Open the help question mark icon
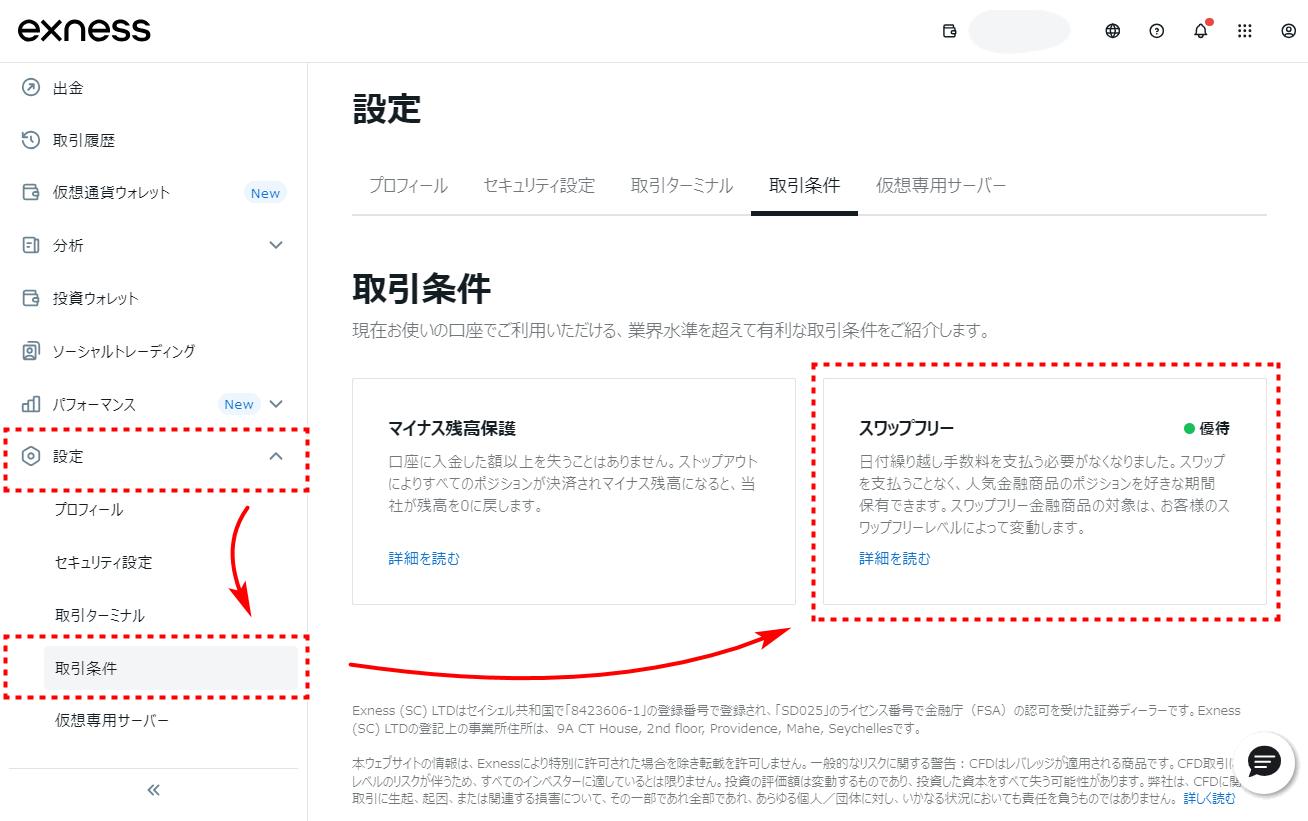This screenshot has width=1308, height=821. tap(1157, 31)
